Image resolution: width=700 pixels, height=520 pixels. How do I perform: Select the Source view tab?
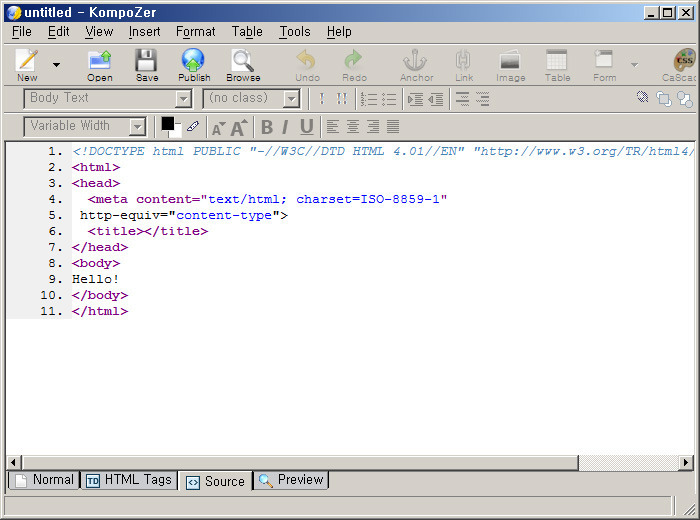[216, 482]
